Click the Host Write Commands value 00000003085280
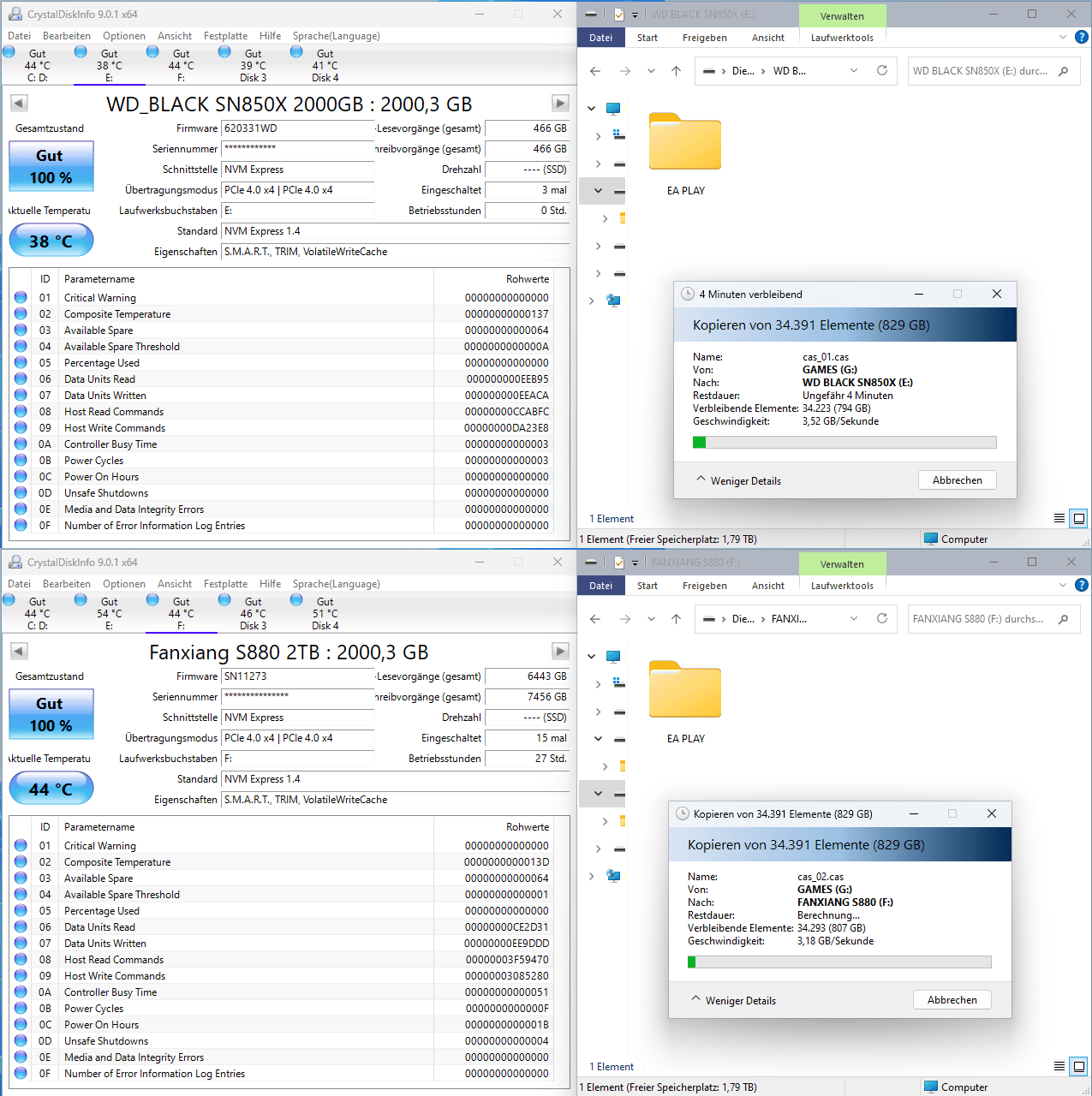This screenshot has width=1092, height=1096. pos(507,975)
